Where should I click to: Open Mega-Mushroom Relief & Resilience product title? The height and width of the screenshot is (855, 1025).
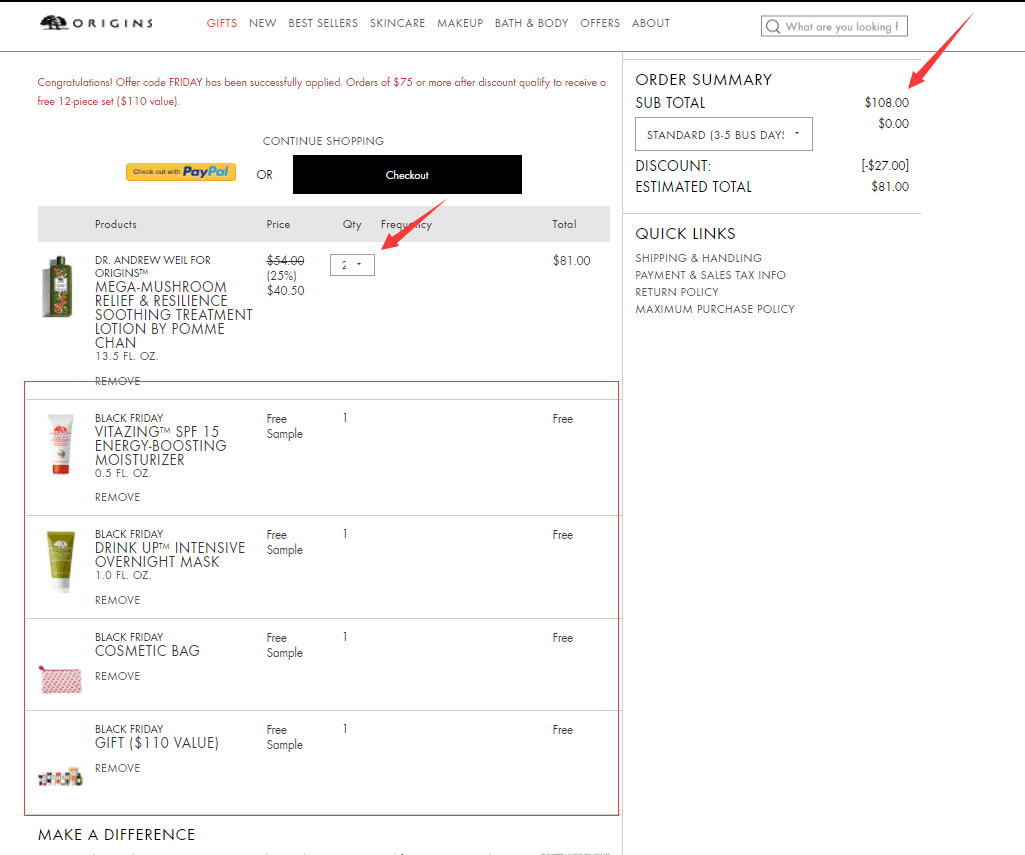pyautogui.click(x=173, y=314)
